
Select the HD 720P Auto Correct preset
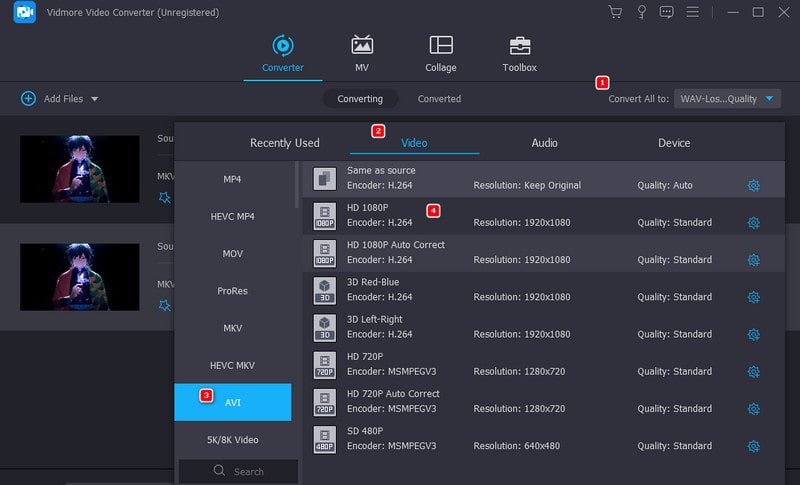pyautogui.click(x=394, y=401)
